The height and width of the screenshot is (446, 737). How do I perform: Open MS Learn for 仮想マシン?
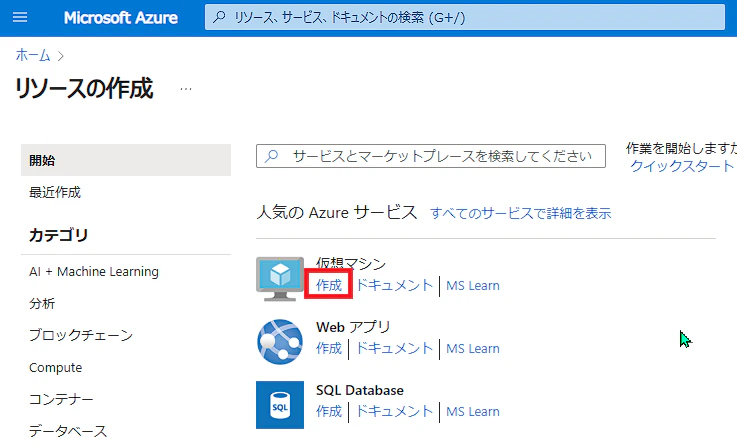[x=473, y=286]
